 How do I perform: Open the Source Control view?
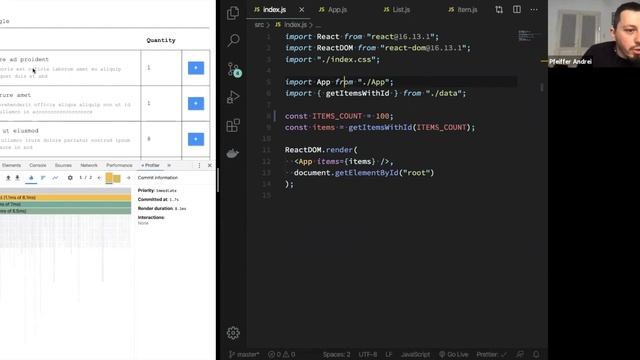(234, 70)
